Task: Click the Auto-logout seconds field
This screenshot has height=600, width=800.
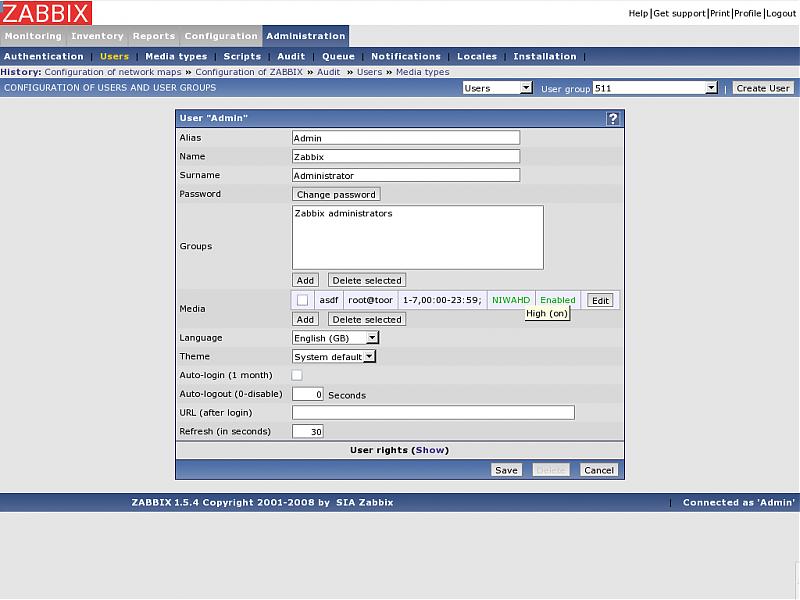Action: click(x=308, y=394)
